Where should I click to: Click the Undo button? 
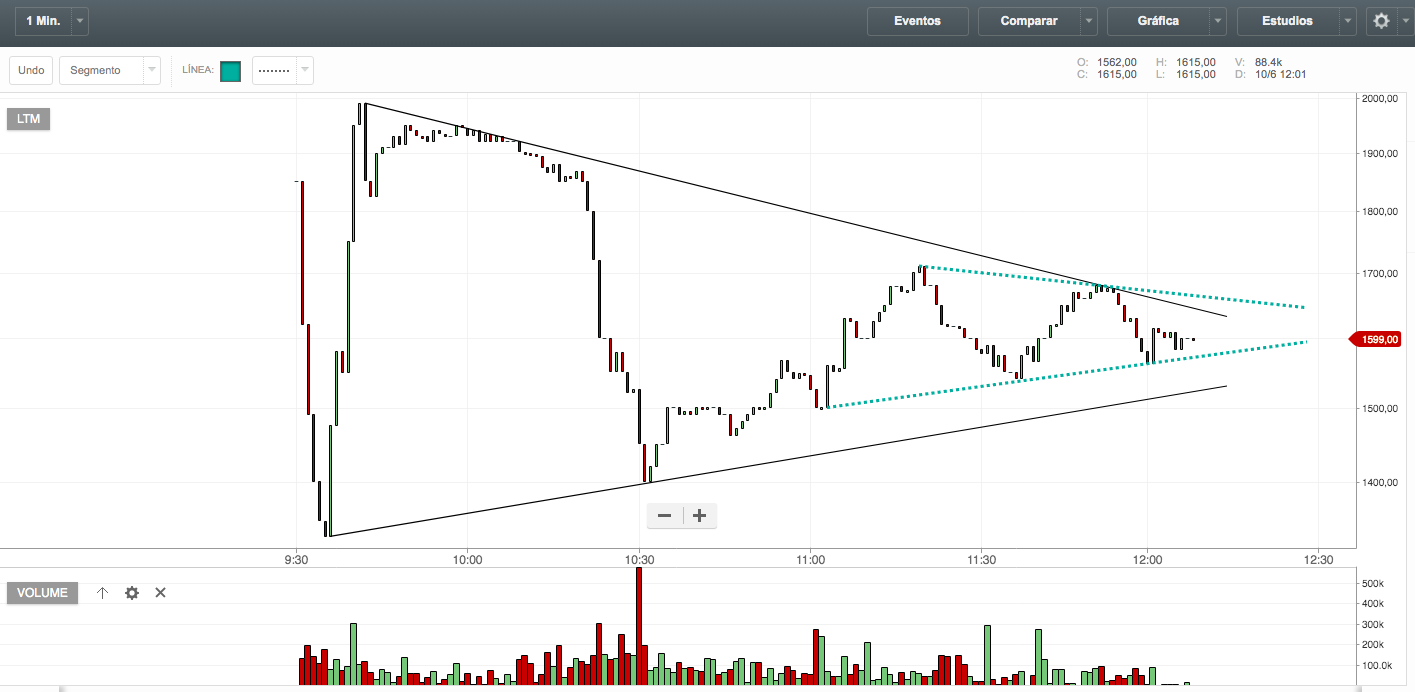click(31, 70)
